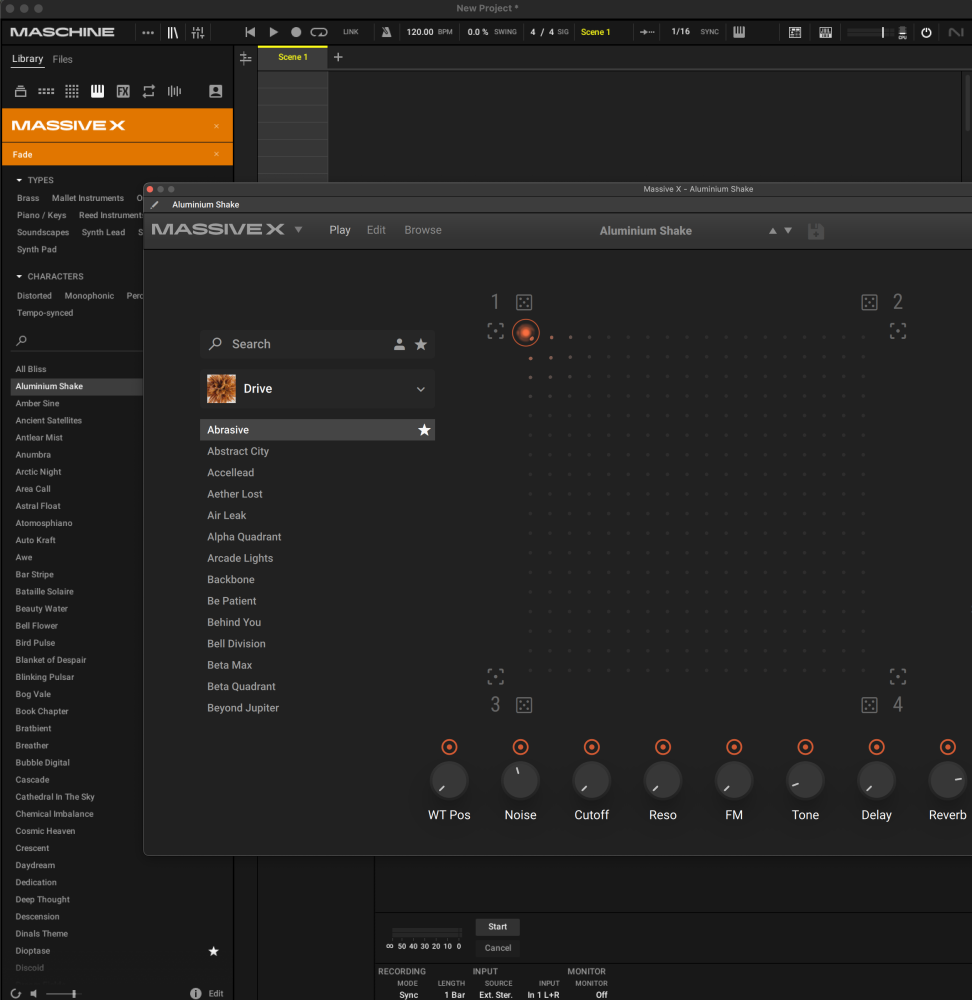Clear the MASSIVE X product filter
The width and height of the screenshot is (972, 1000).
point(216,126)
